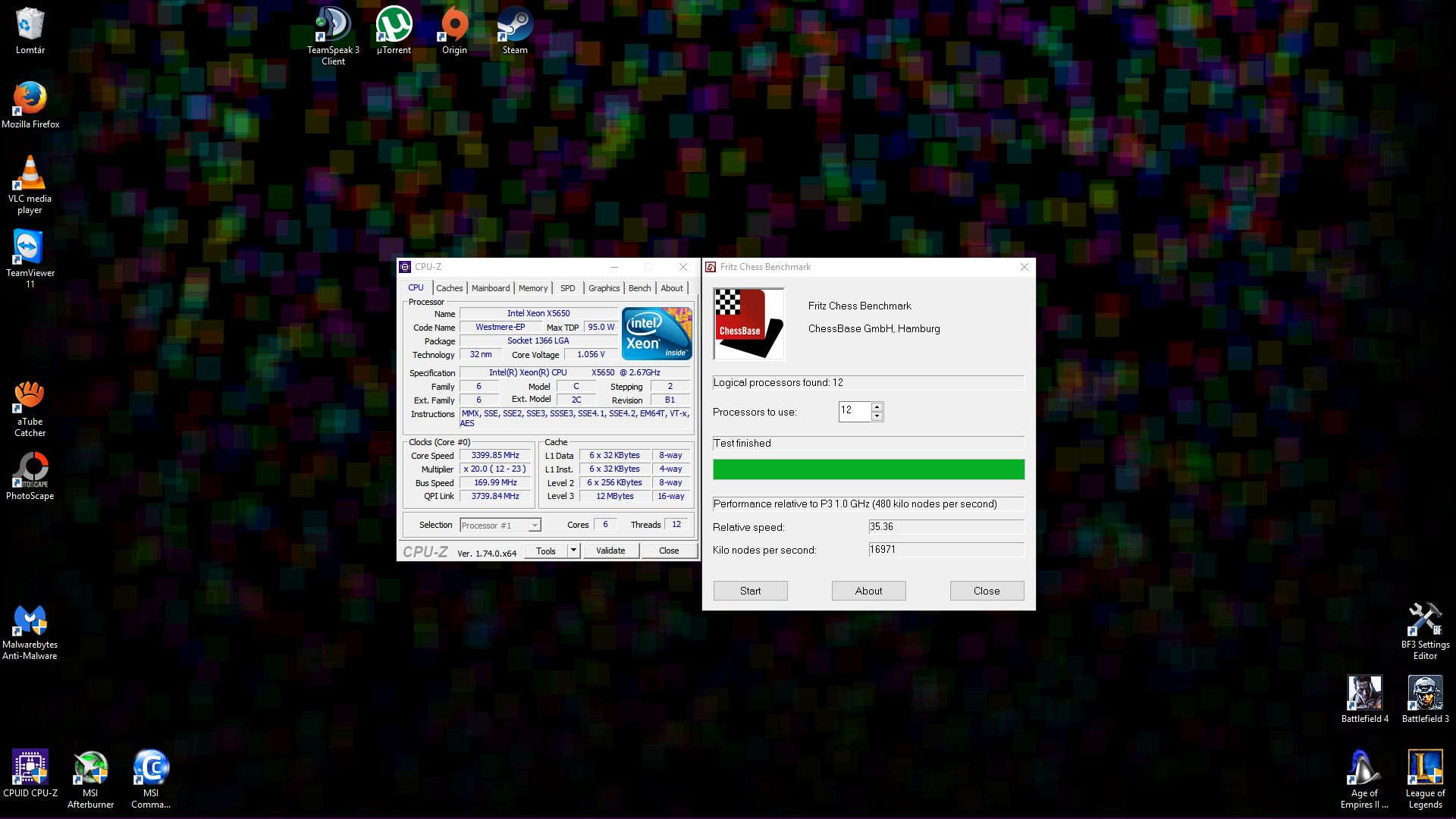Screen dimensions: 1456x819
Task: Open the Steam desktop shortcut
Action: click(x=515, y=31)
